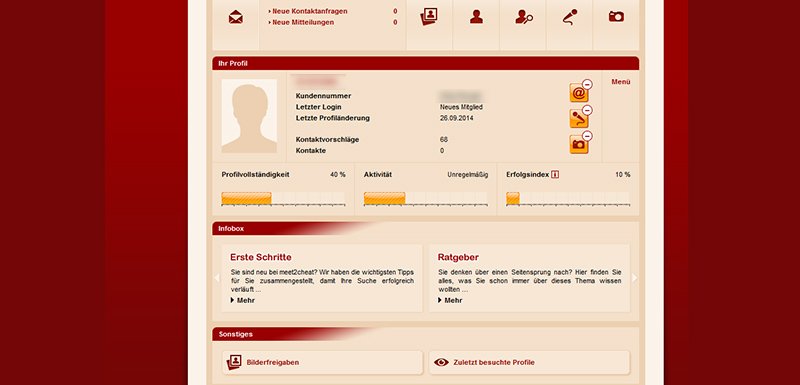Screen dimensions: 800x385
Task: Open the profile person icon in top bar
Action: coord(476,17)
